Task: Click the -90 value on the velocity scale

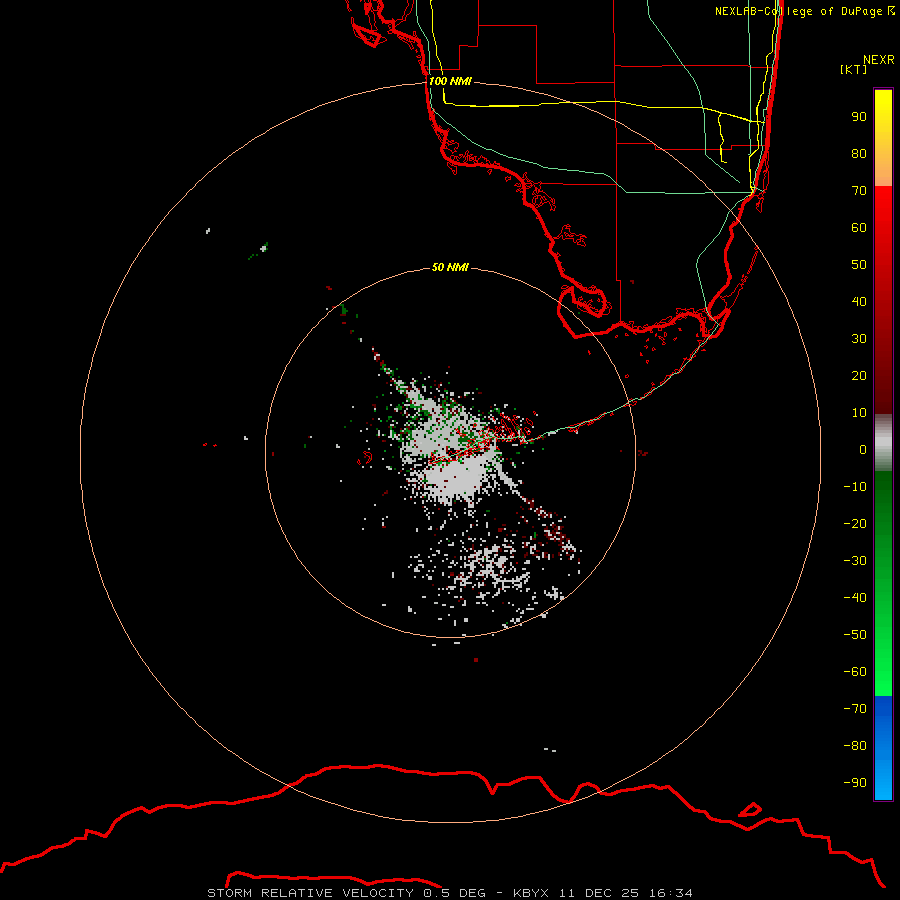Action: 855,783
